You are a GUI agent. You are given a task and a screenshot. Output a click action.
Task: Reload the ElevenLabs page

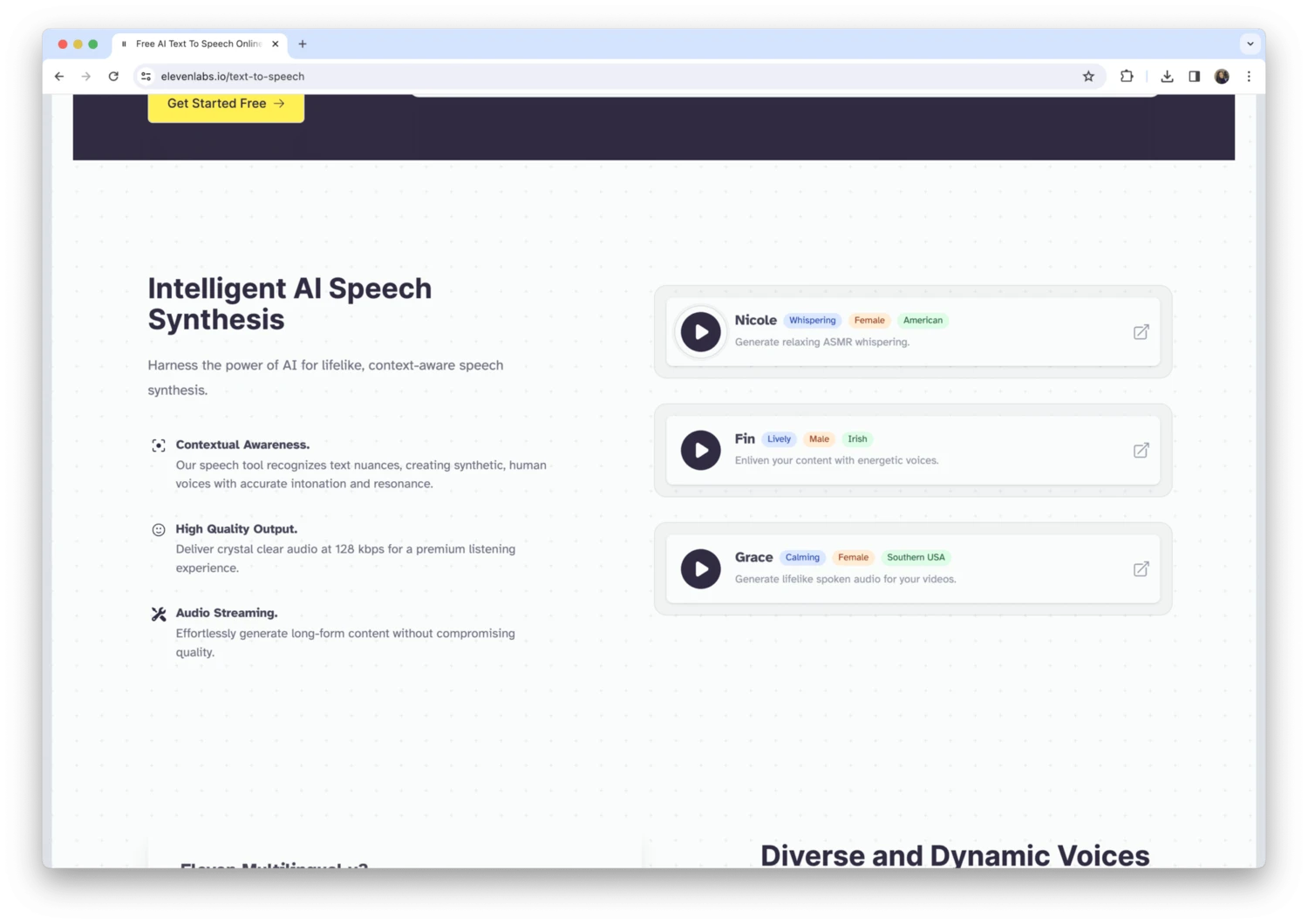[x=113, y=77]
